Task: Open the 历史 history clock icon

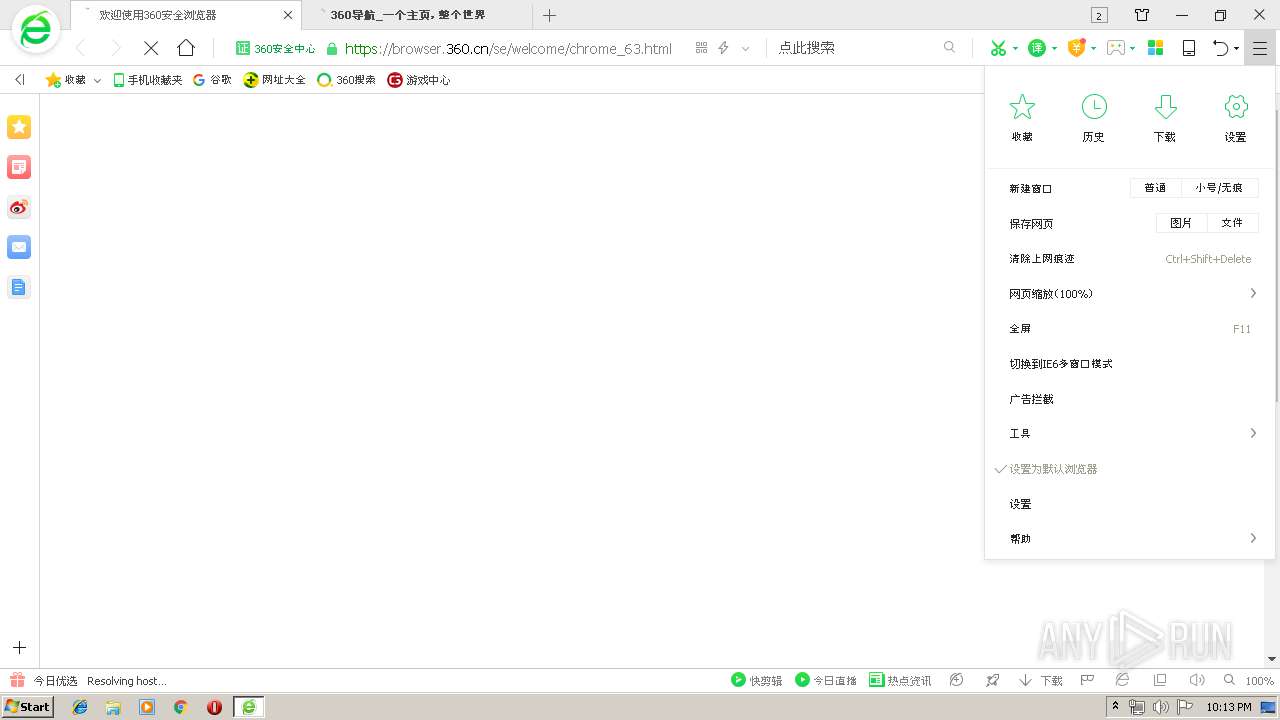Action: tap(1094, 107)
